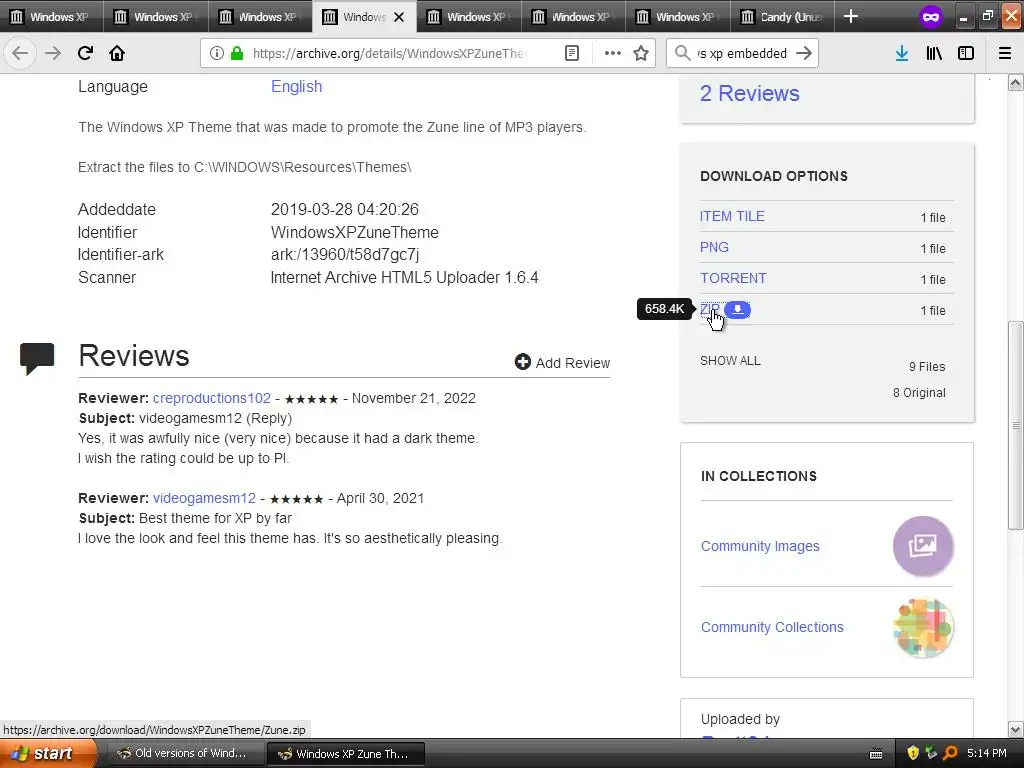The height and width of the screenshot is (768, 1024).
Task: Click the ark:/13960/t58d7gc7j identifier value
Action: click(345, 255)
